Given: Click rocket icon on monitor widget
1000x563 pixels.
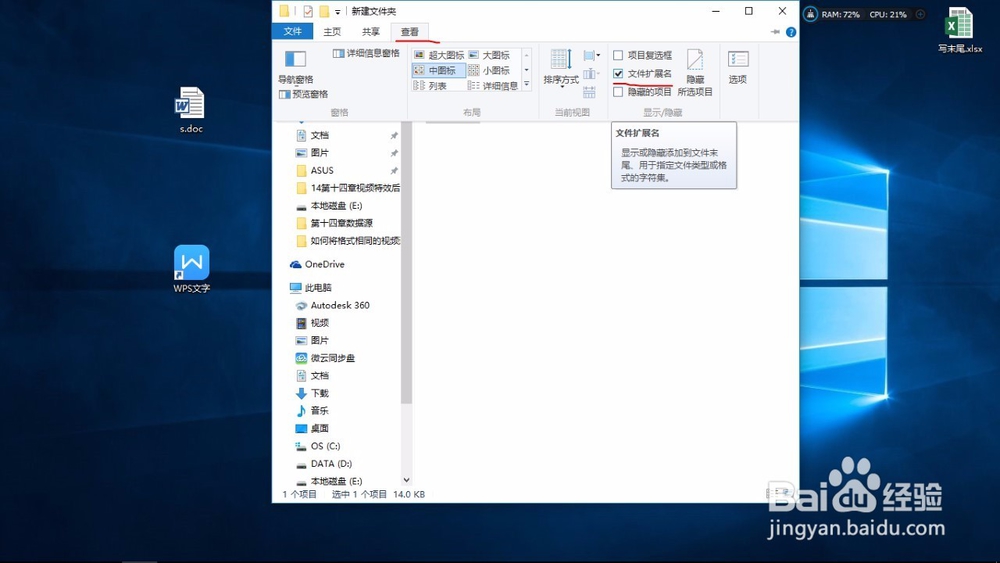Looking at the screenshot, I should (x=810, y=14).
